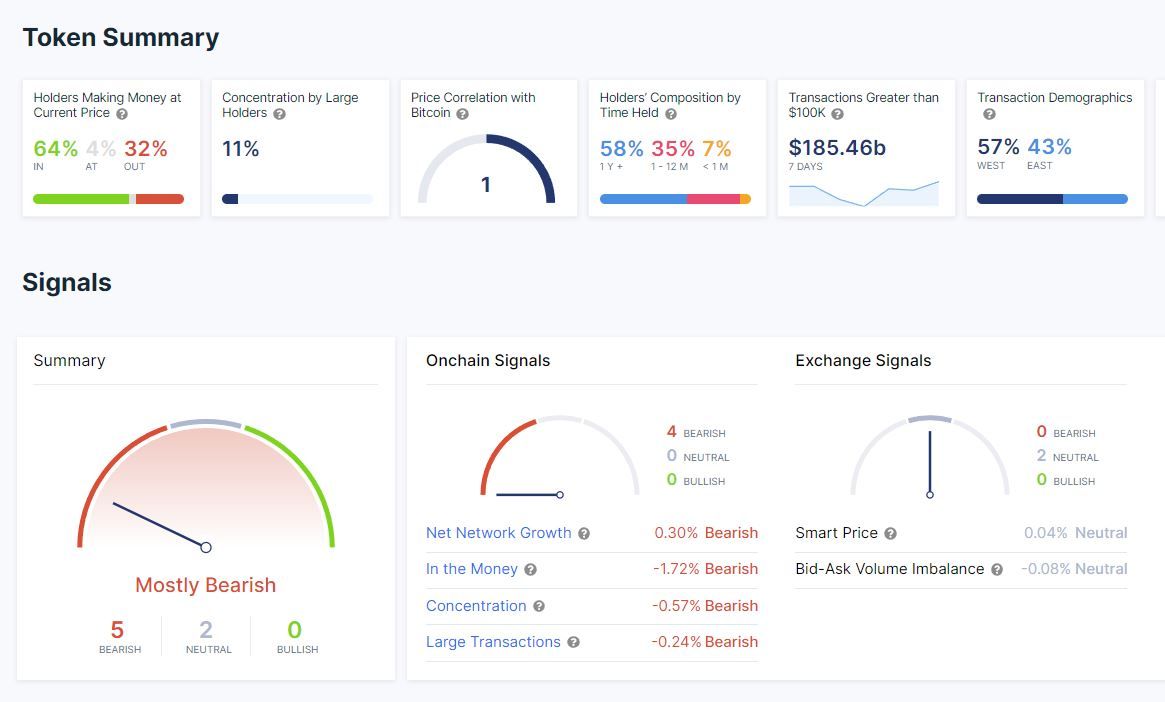Click help icon beside In the Money
This screenshot has width=1165, height=702.
click(x=530, y=570)
